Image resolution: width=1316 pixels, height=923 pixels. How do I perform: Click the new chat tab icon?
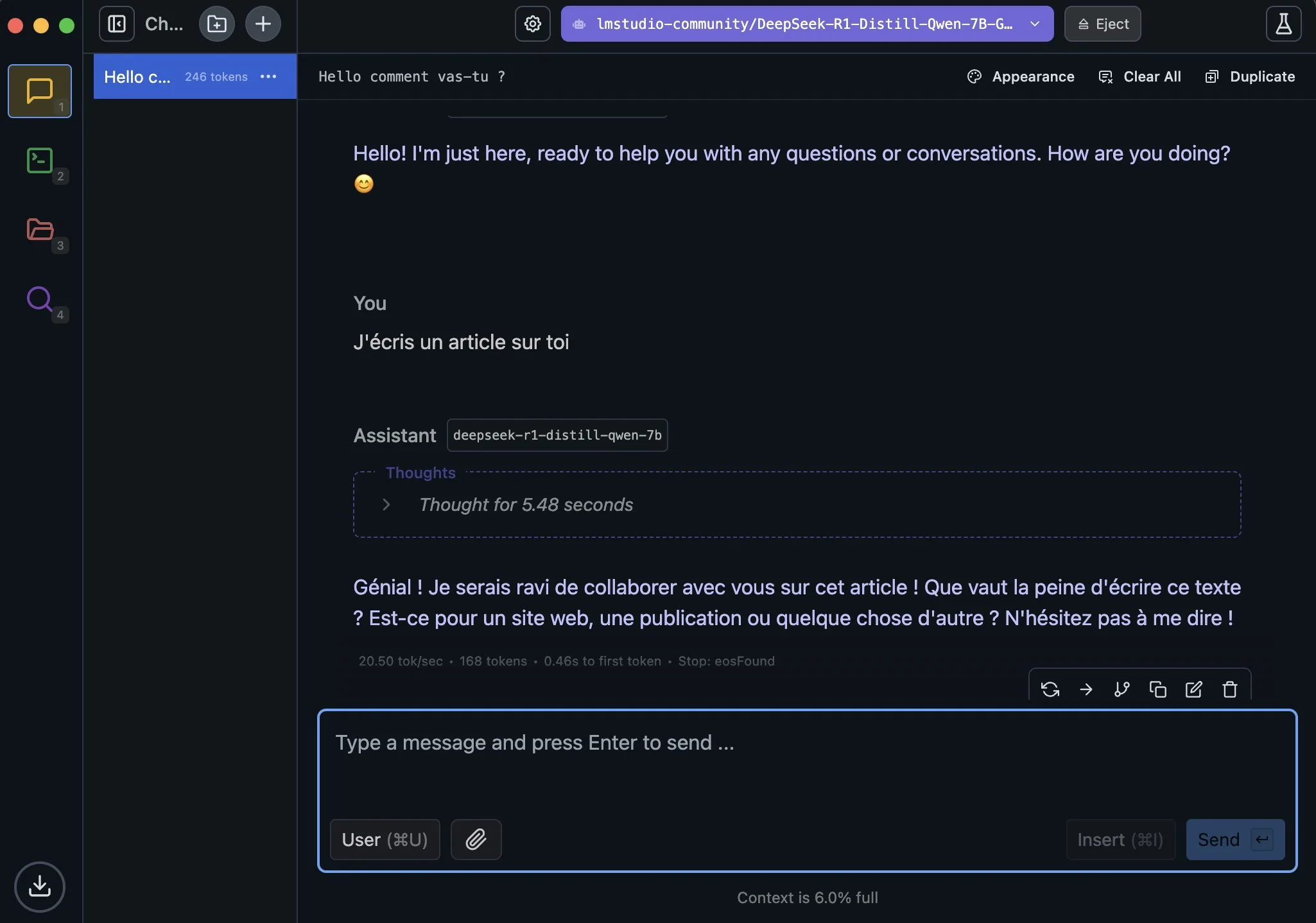[262, 23]
